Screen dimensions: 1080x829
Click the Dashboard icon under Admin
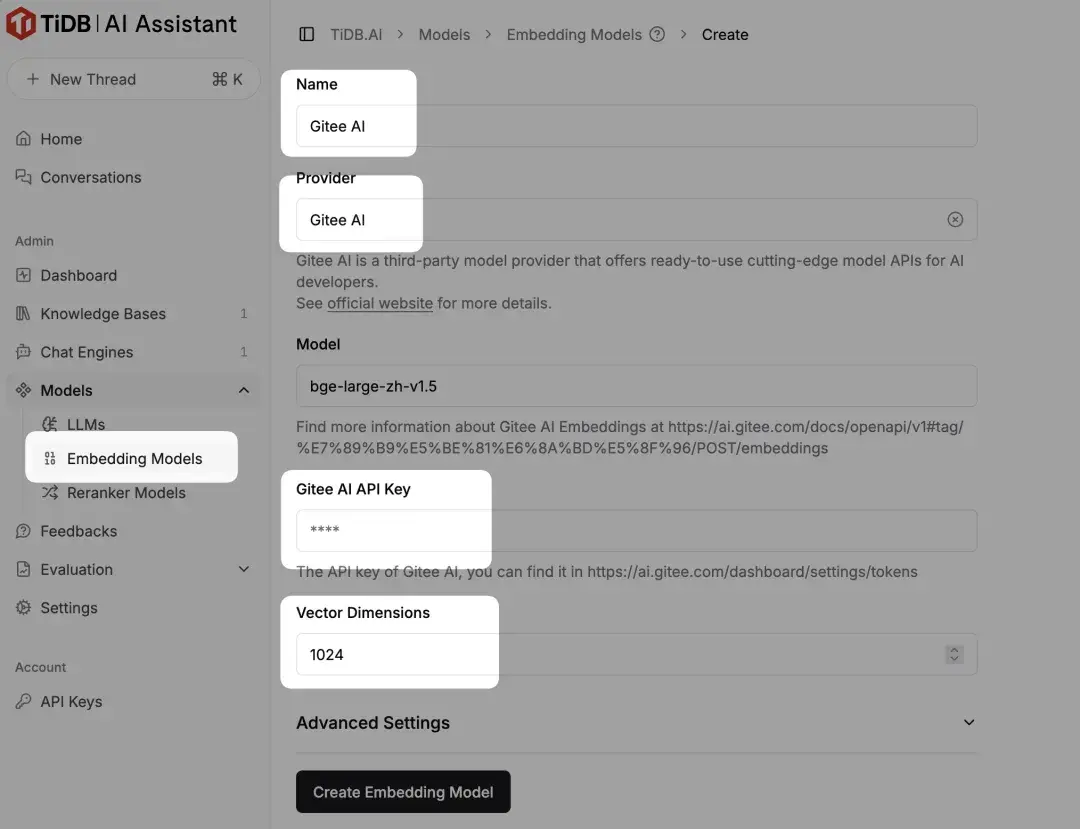click(22, 275)
